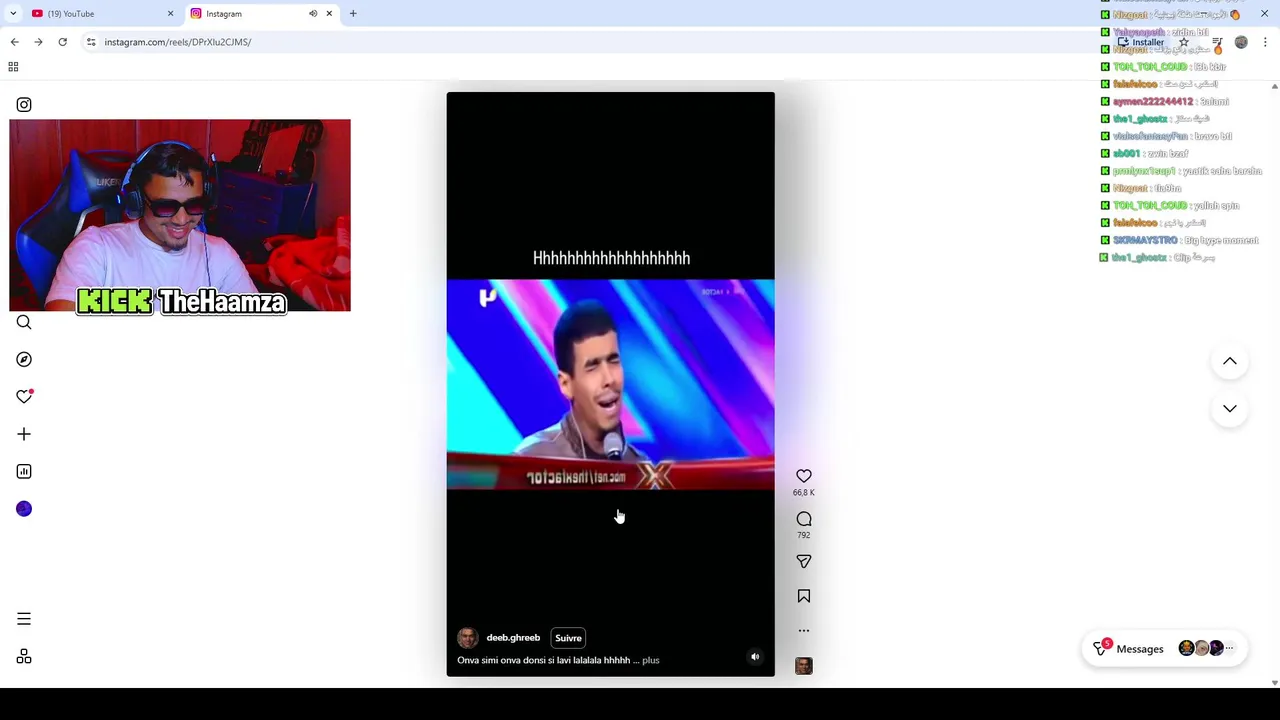Open the dashboard chart icon in sidebar
1280x720 pixels.
(24, 471)
